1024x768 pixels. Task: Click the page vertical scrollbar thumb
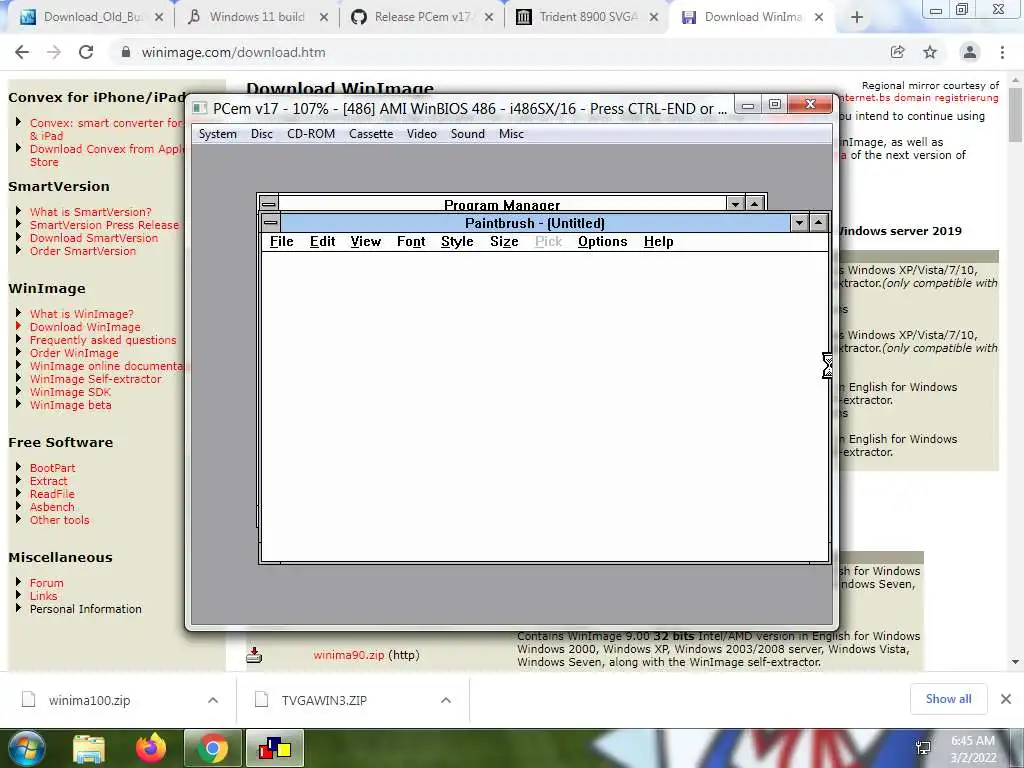(1015, 114)
